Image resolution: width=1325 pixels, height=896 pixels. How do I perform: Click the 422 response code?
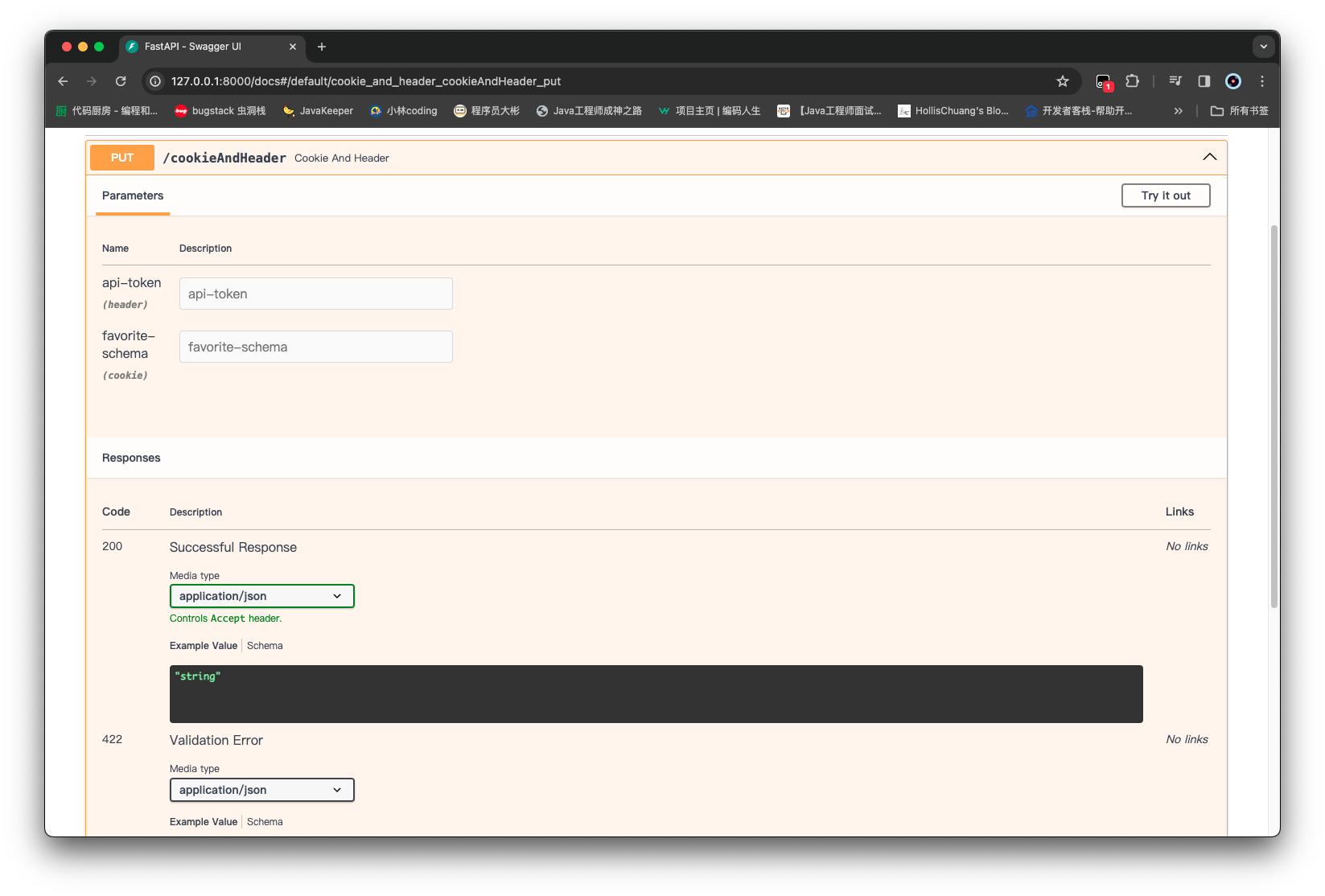(113, 739)
